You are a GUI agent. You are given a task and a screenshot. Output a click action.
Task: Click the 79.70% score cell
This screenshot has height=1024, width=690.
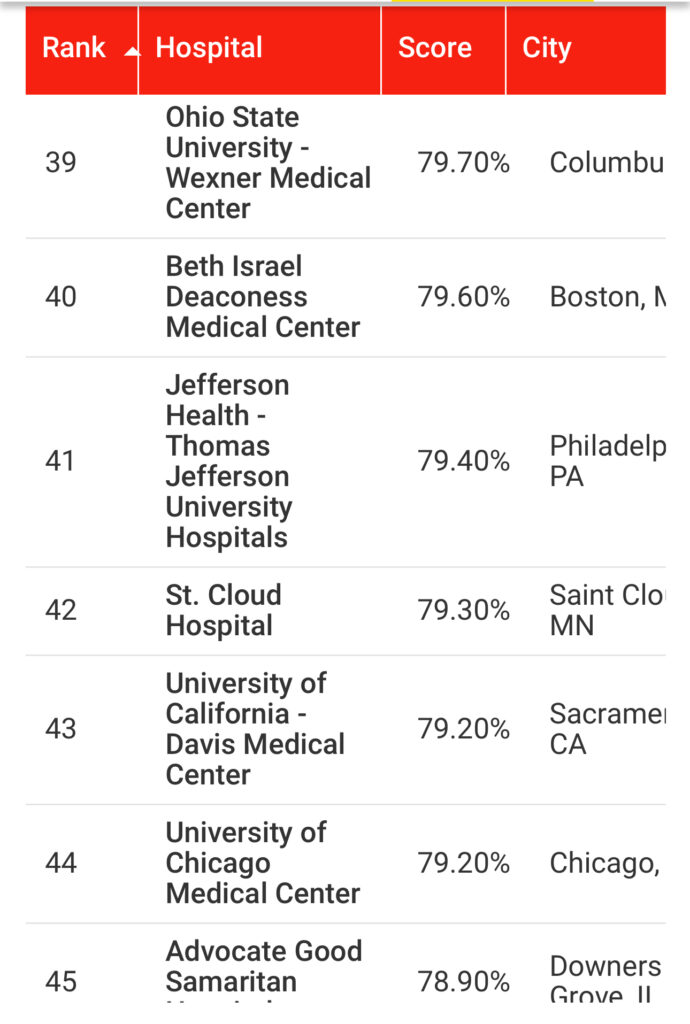pyautogui.click(x=463, y=163)
